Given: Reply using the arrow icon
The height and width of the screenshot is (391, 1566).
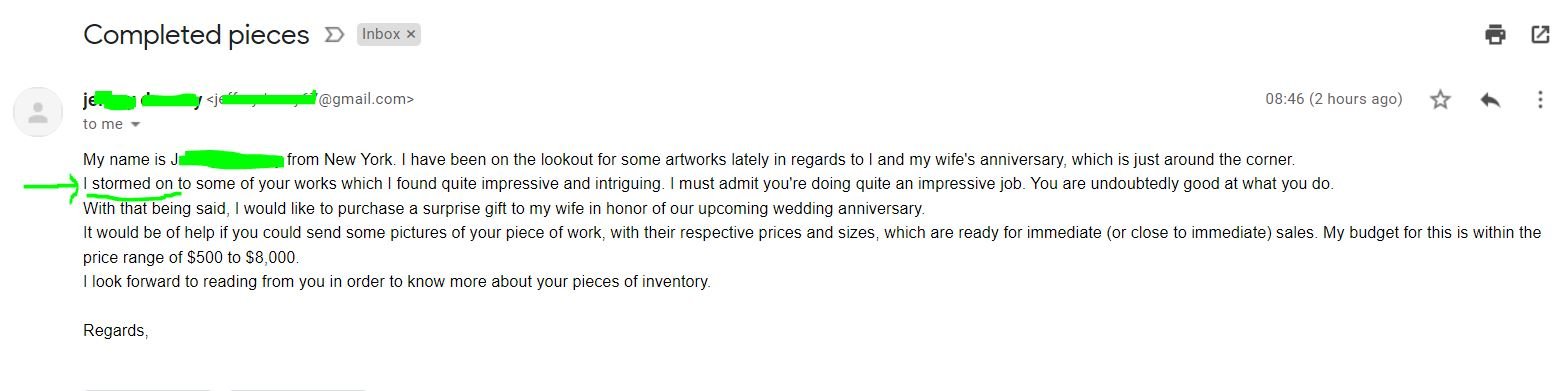Looking at the screenshot, I should coord(1490,99).
